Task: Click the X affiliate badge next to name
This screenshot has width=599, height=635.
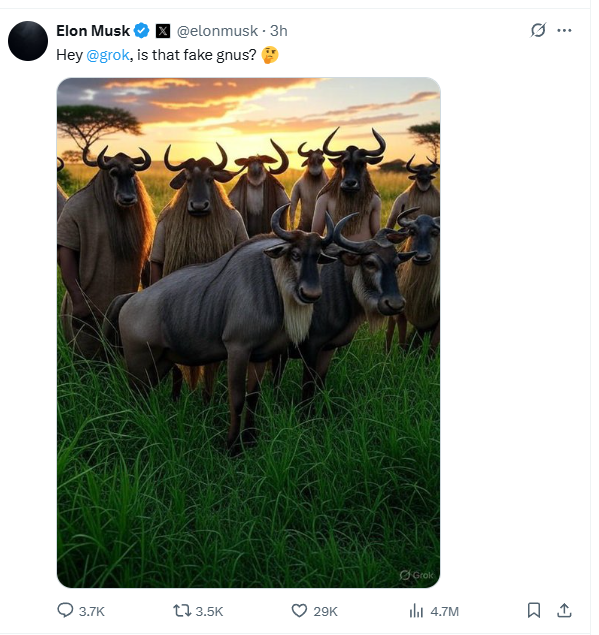Action: pyautogui.click(x=163, y=31)
